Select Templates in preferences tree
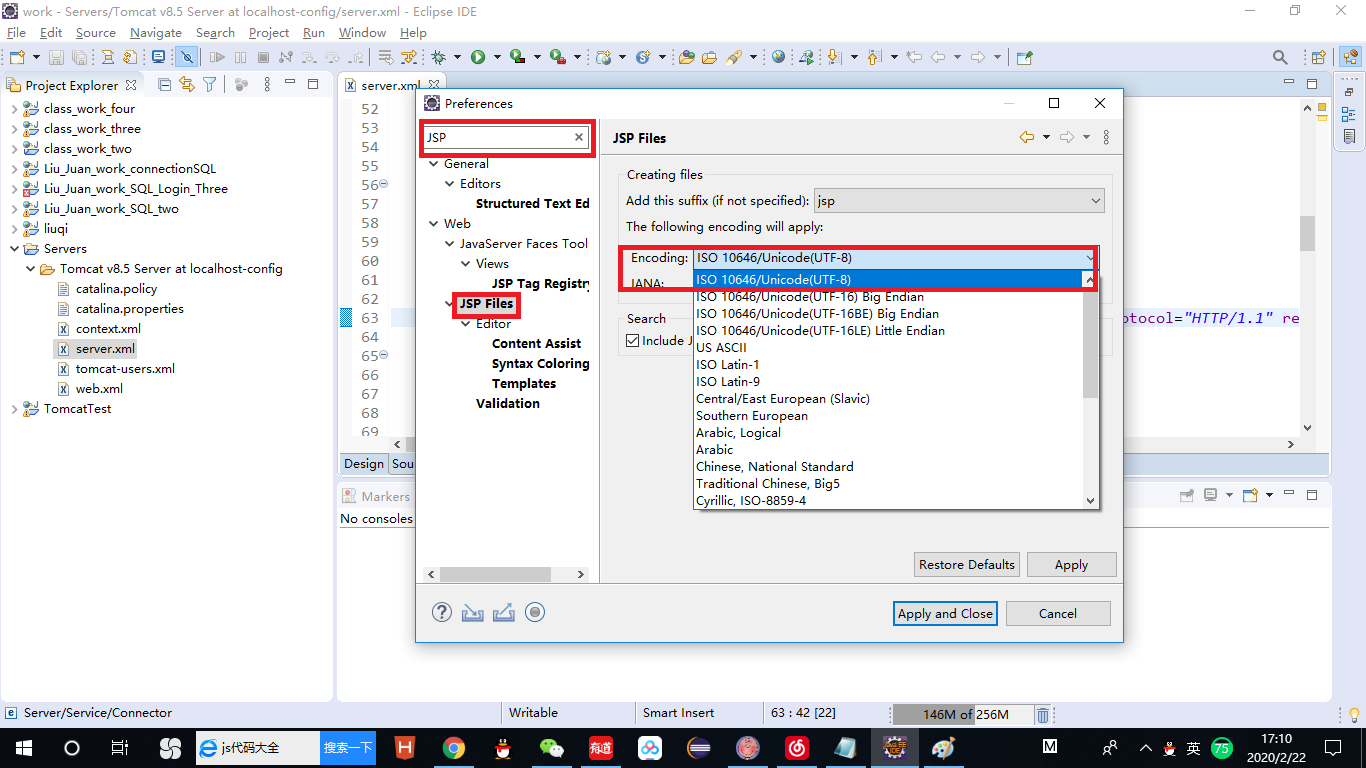 tap(524, 384)
